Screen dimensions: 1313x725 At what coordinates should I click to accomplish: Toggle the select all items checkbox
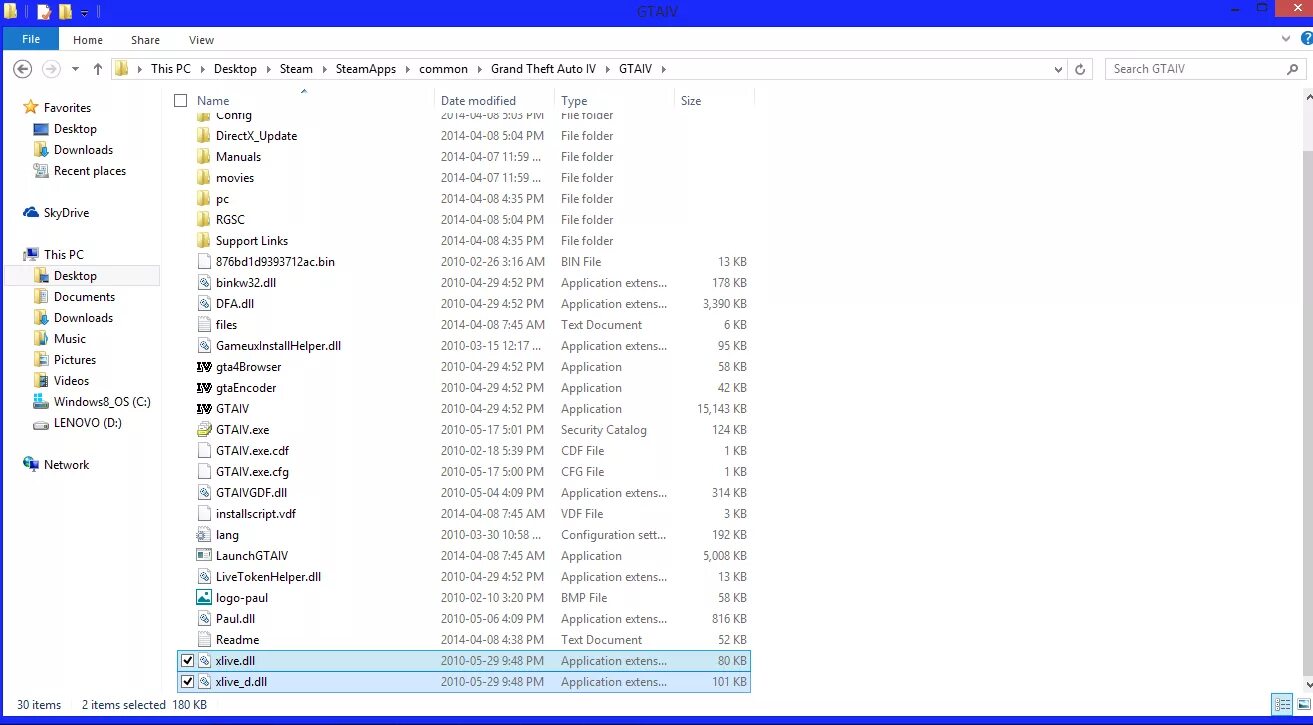pos(181,100)
